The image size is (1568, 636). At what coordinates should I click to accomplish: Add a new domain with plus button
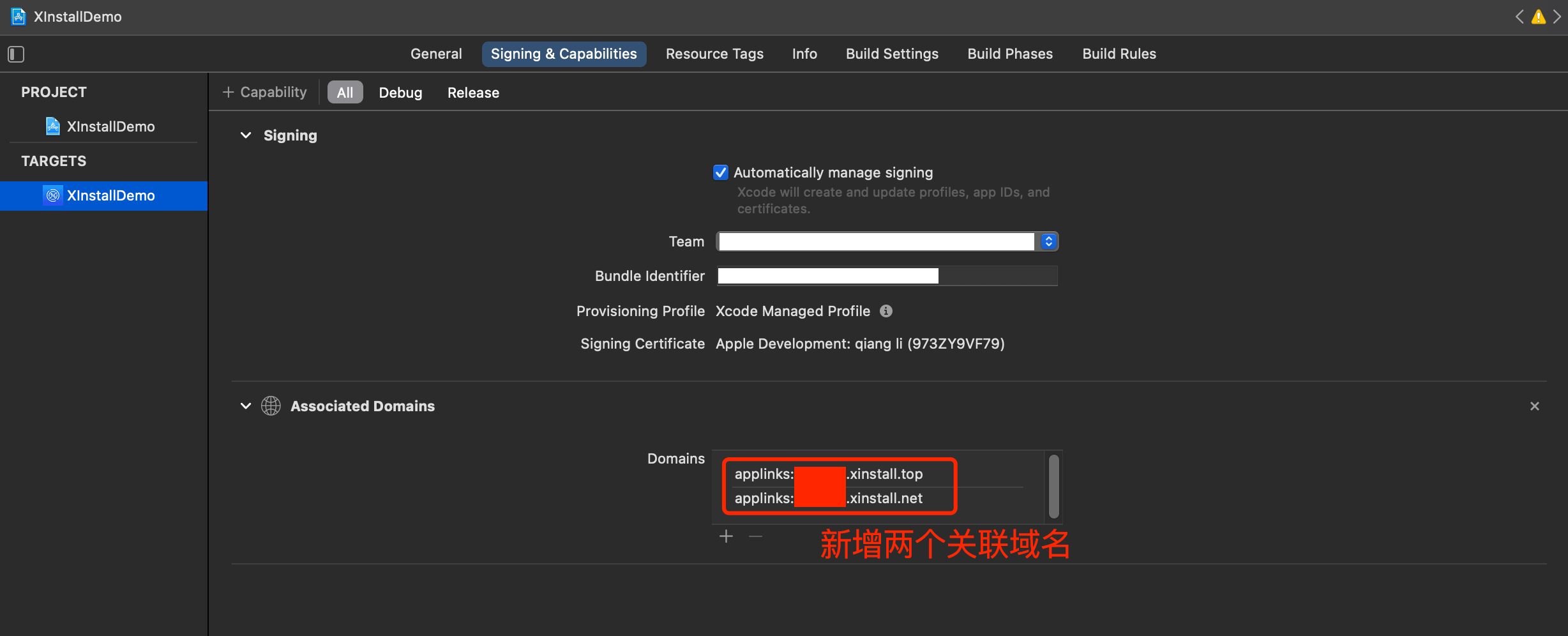(726, 536)
